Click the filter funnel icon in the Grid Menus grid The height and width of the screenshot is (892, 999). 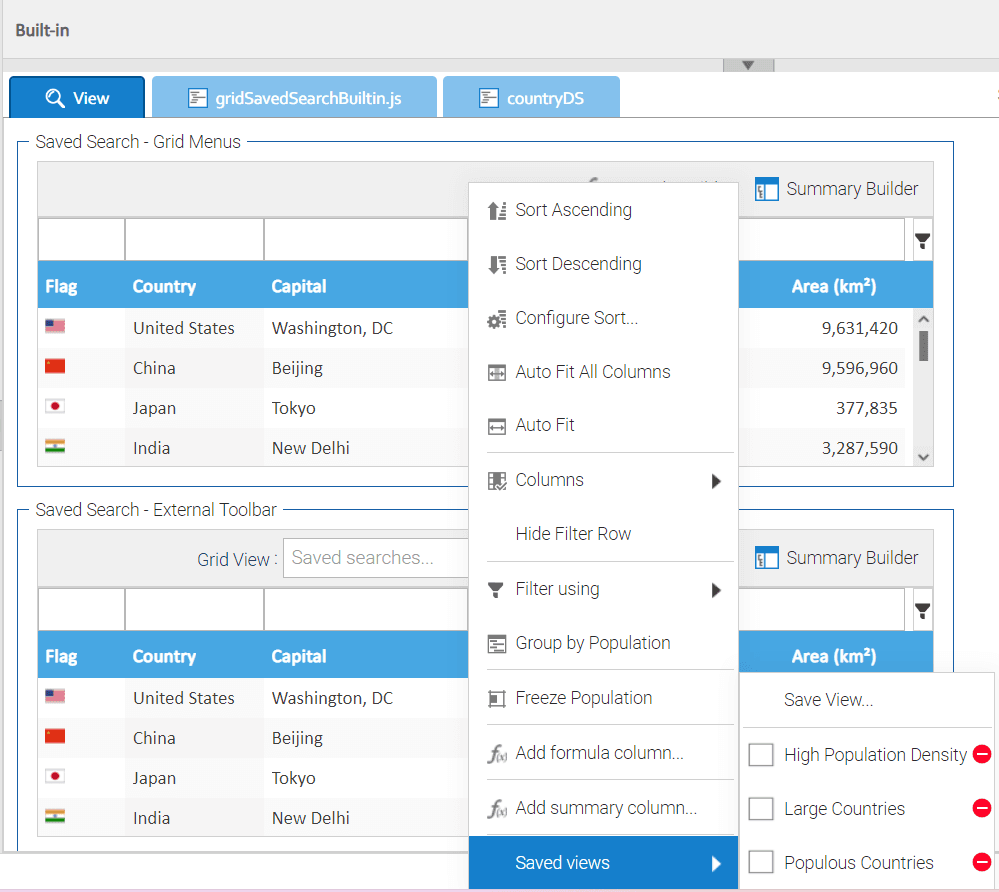[x=922, y=240]
